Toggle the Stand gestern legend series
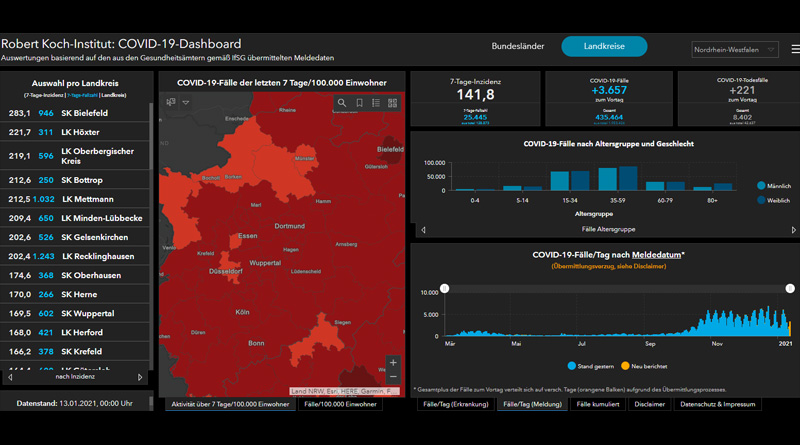The width and height of the screenshot is (800, 445). click(x=591, y=366)
